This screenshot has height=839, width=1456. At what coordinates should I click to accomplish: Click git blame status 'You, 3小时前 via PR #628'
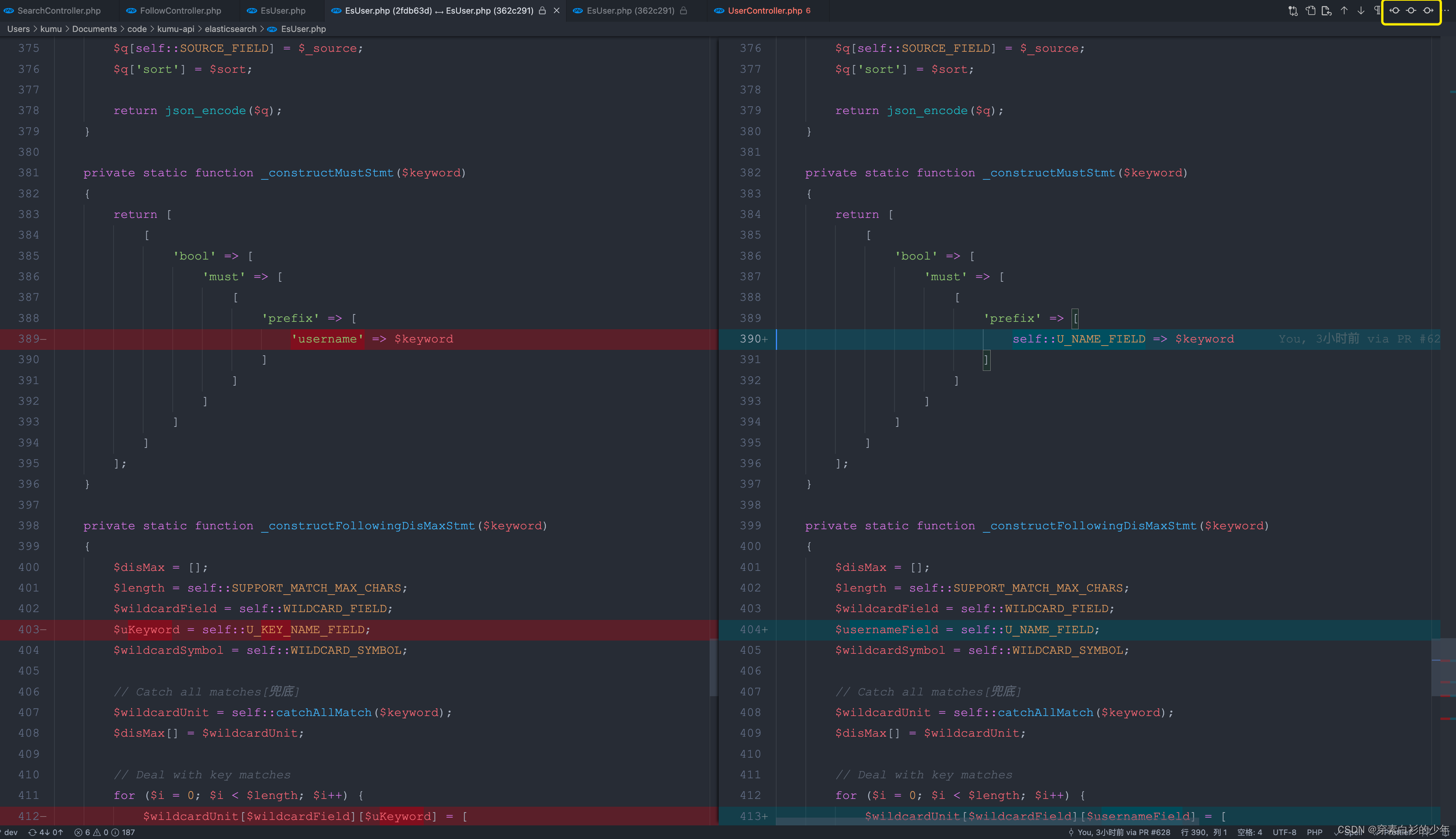pyautogui.click(x=1119, y=832)
